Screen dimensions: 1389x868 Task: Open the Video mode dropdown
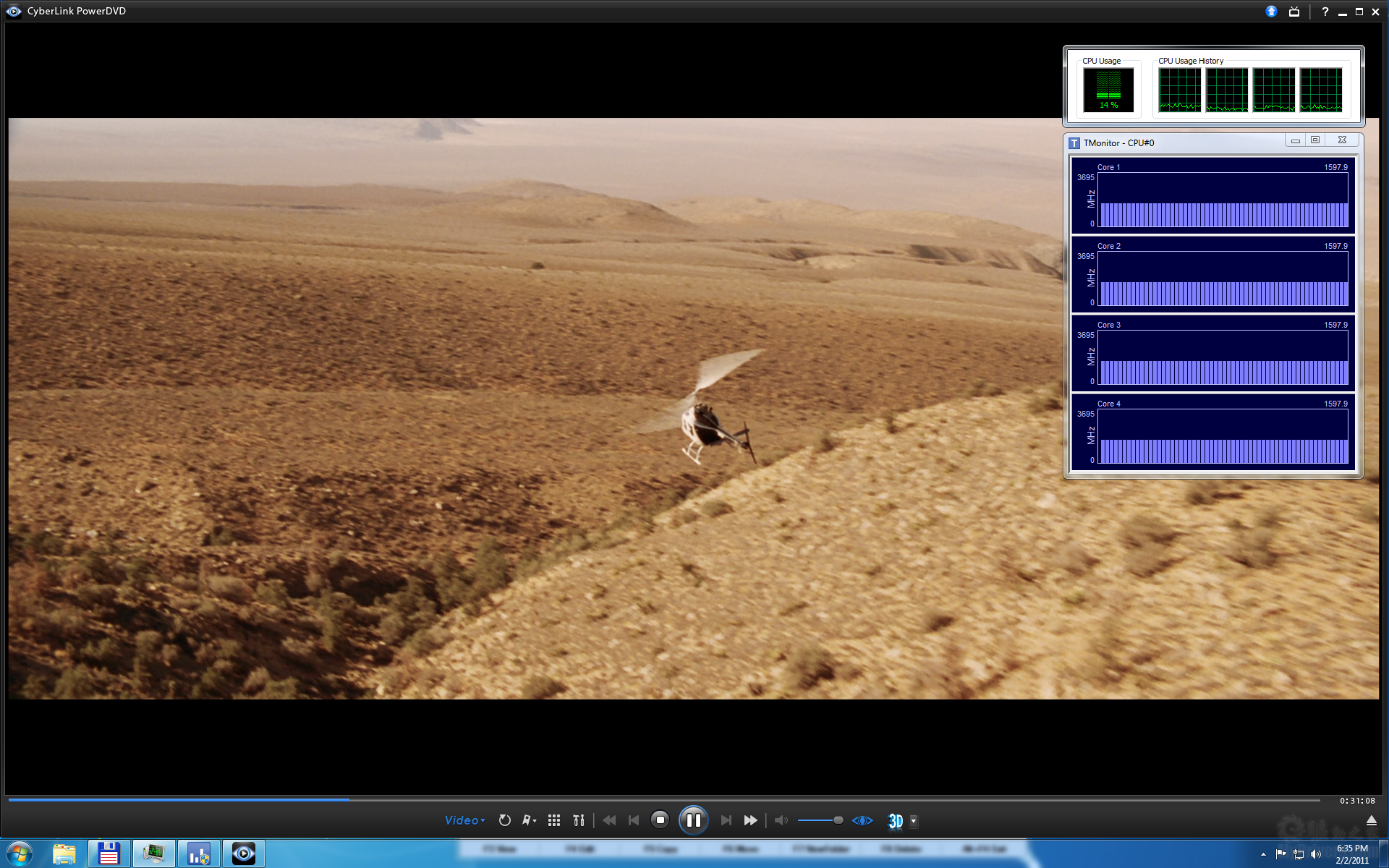pos(464,820)
